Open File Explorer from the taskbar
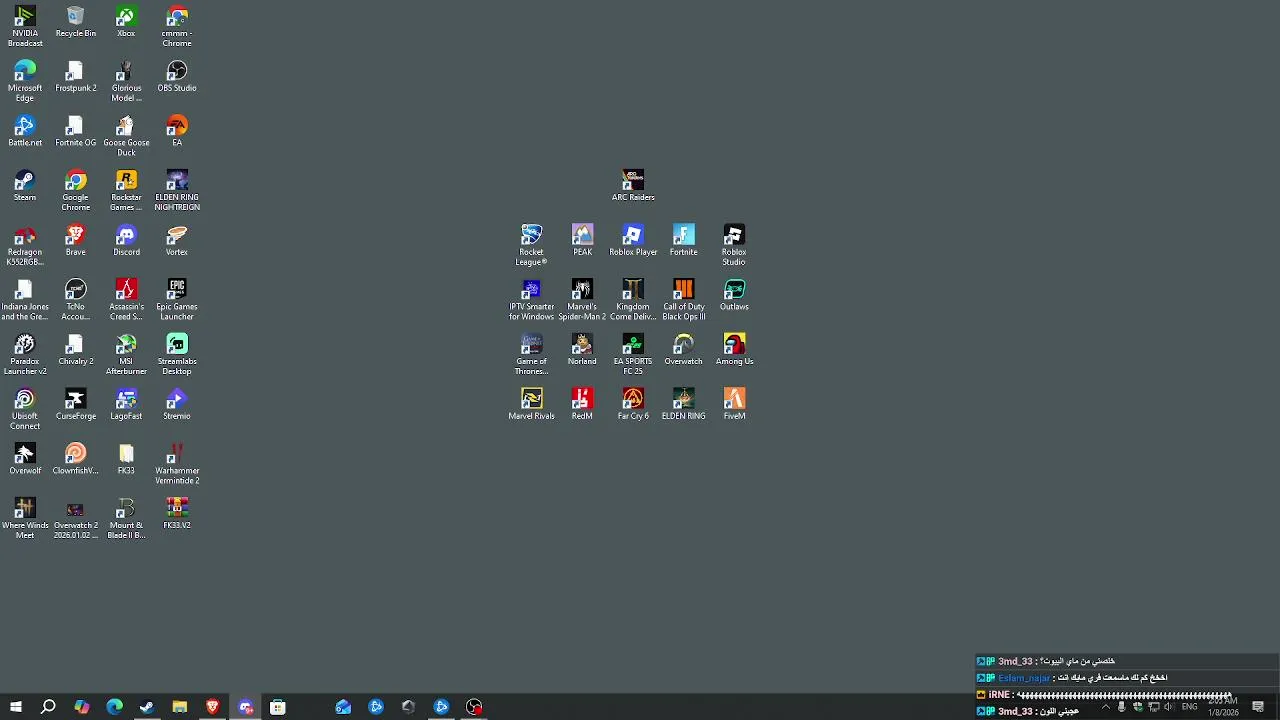 click(x=179, y=707)
